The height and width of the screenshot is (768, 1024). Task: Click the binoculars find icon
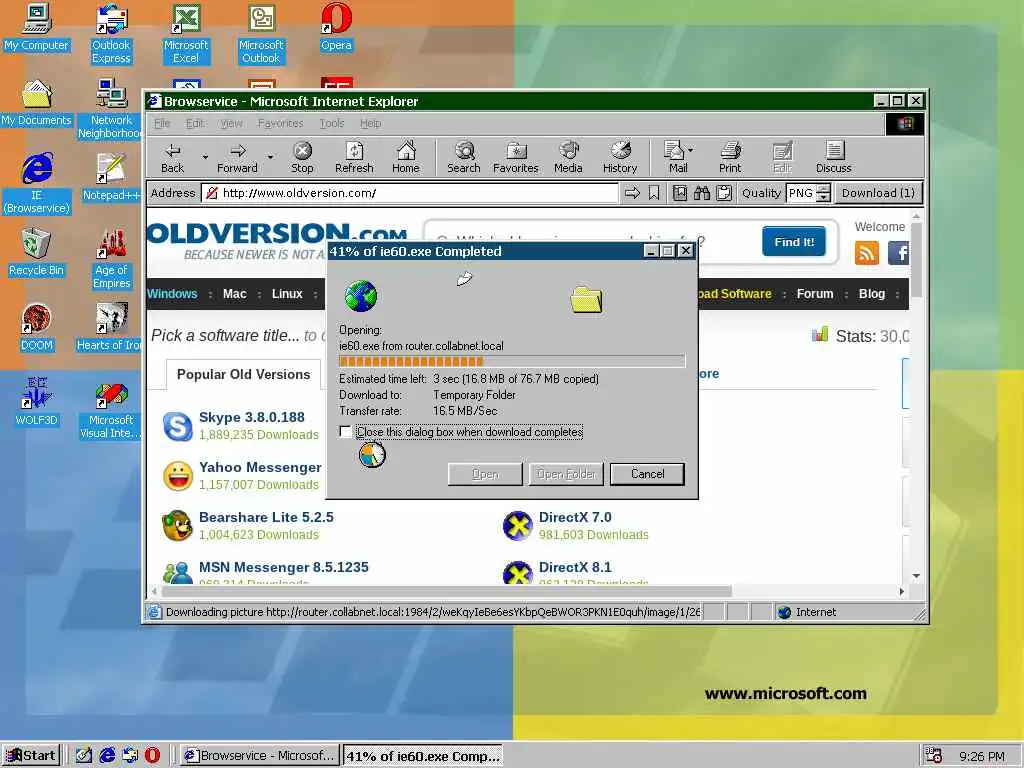(702, 193)
